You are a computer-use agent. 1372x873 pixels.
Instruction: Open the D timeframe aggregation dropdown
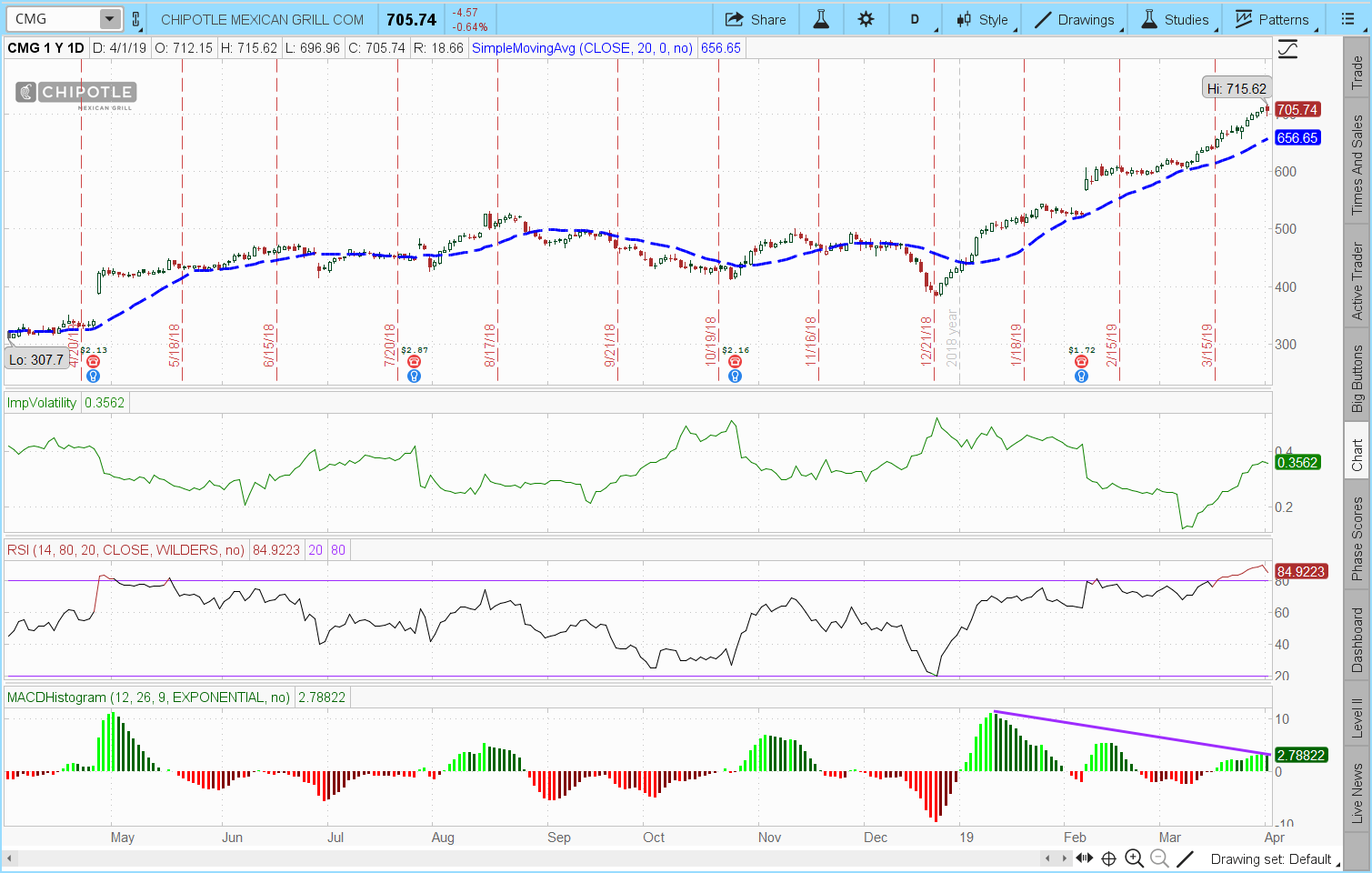point(915,19)
